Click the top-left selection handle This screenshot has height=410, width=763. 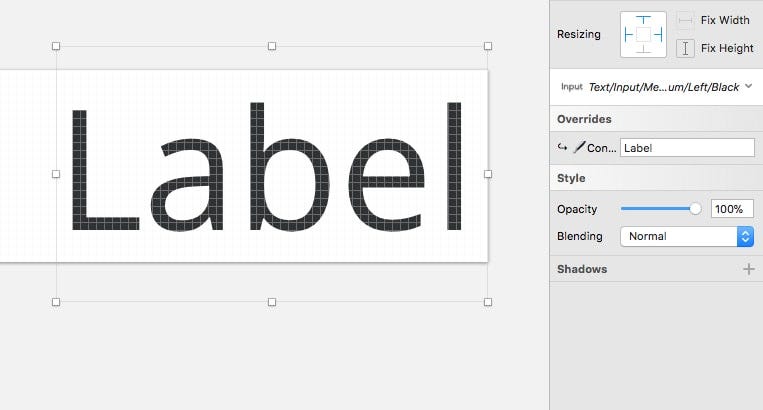pyautogui.click(x=56, y=46)
